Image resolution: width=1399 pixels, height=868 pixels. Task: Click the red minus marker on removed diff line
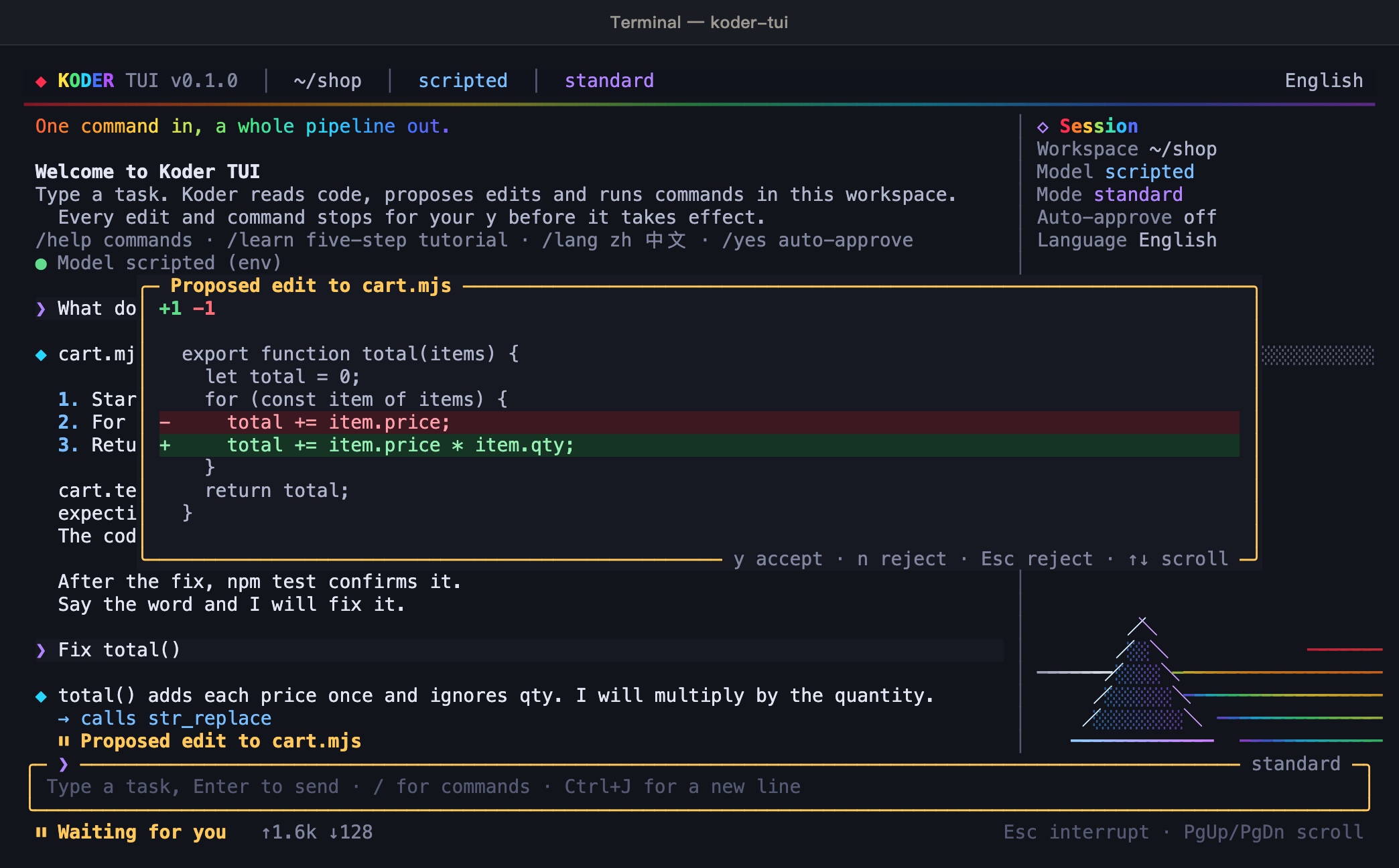(165, 423)
